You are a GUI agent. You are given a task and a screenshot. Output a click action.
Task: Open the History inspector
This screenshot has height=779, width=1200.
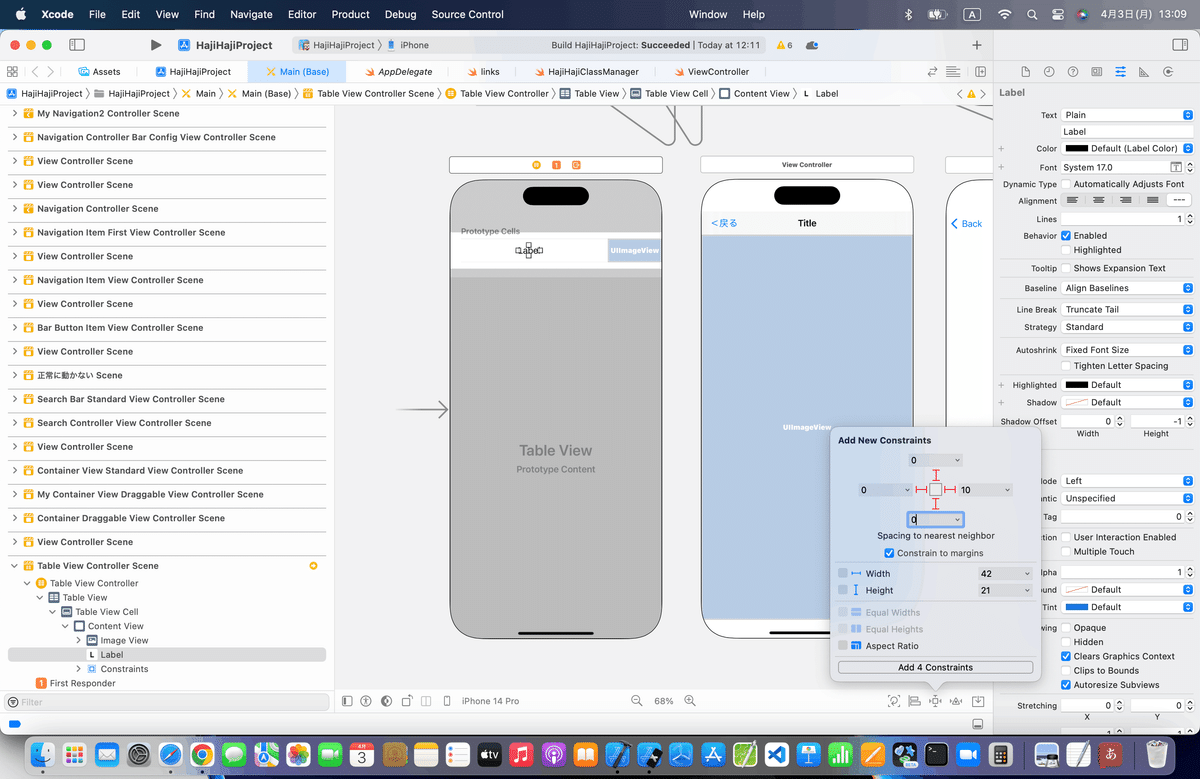point(1049,72)
